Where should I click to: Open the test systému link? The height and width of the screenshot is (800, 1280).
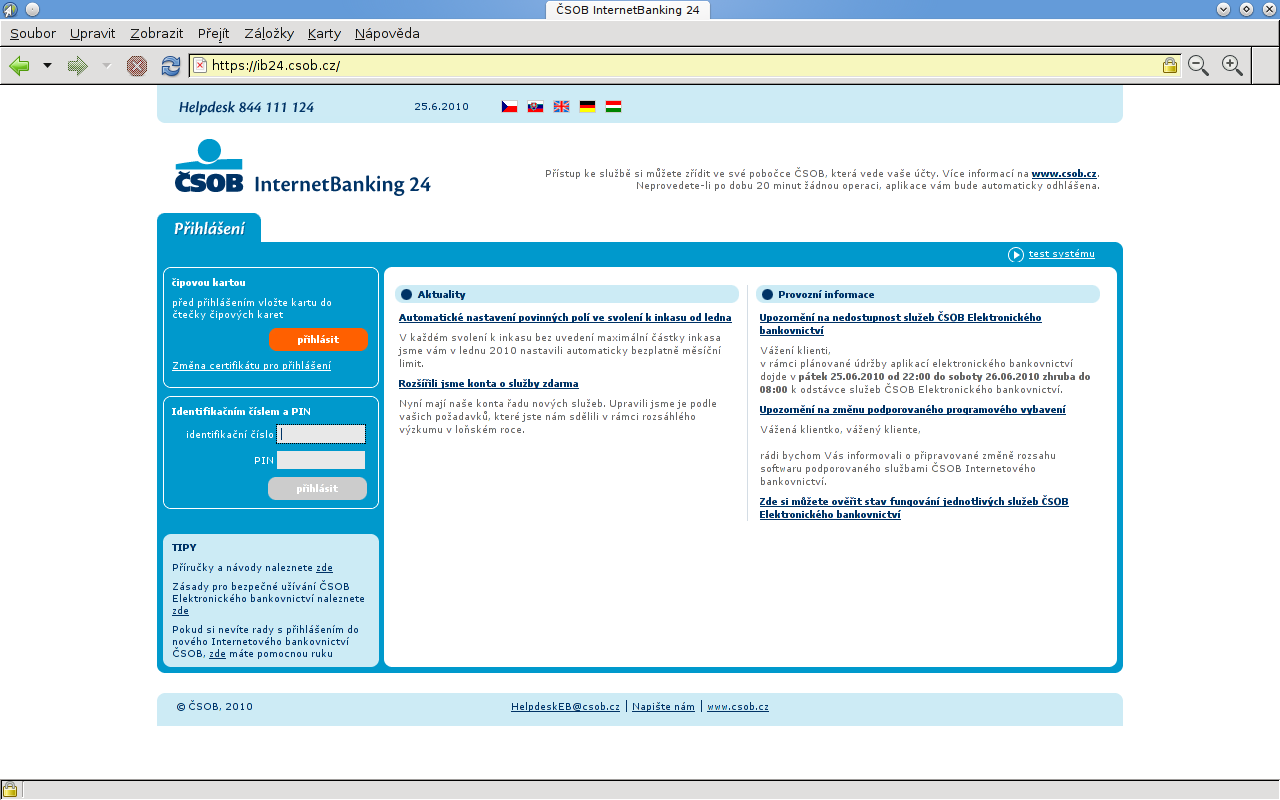[1061, 254]
